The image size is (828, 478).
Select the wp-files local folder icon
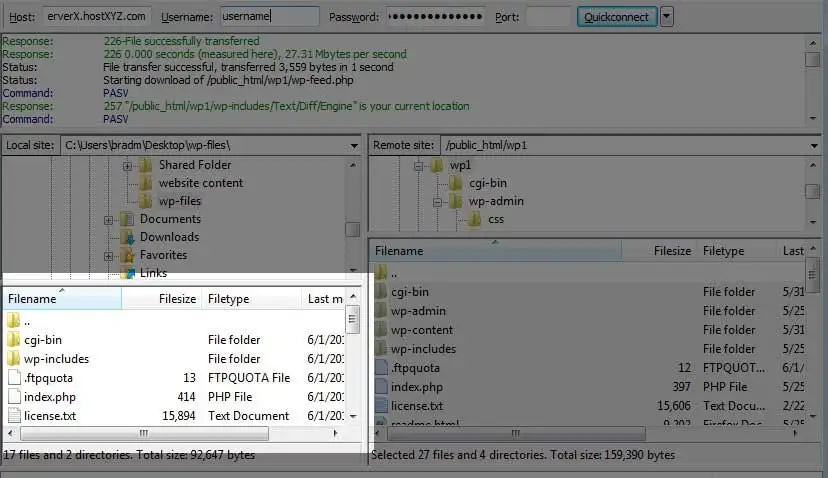tap(146, 201)
